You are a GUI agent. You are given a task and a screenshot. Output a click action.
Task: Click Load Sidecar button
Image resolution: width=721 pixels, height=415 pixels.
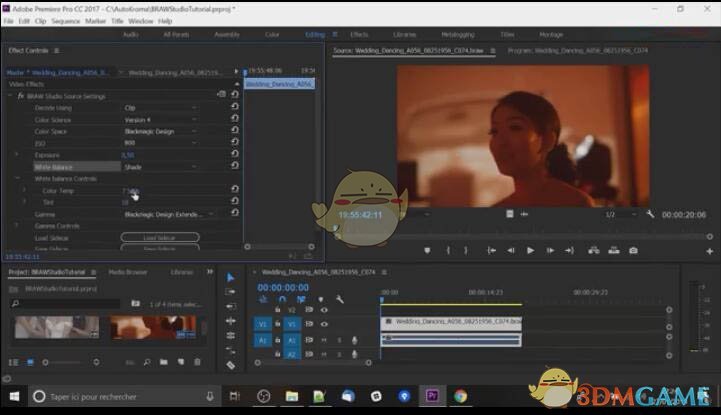(x=160, y=238)
